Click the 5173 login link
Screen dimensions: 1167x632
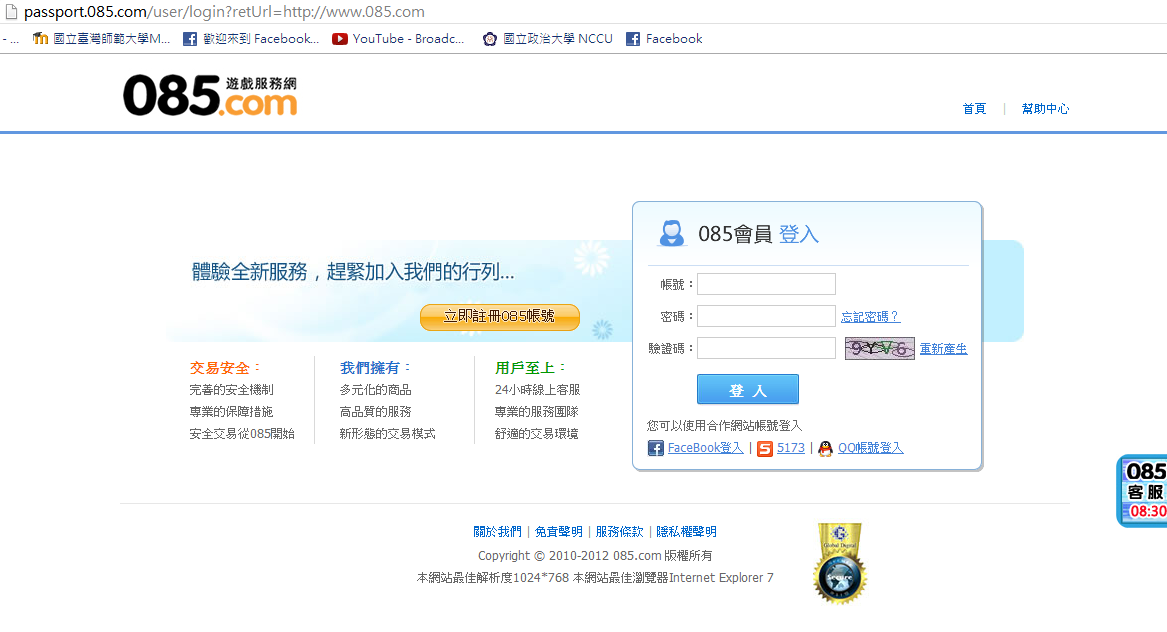(x=790, y=448)
